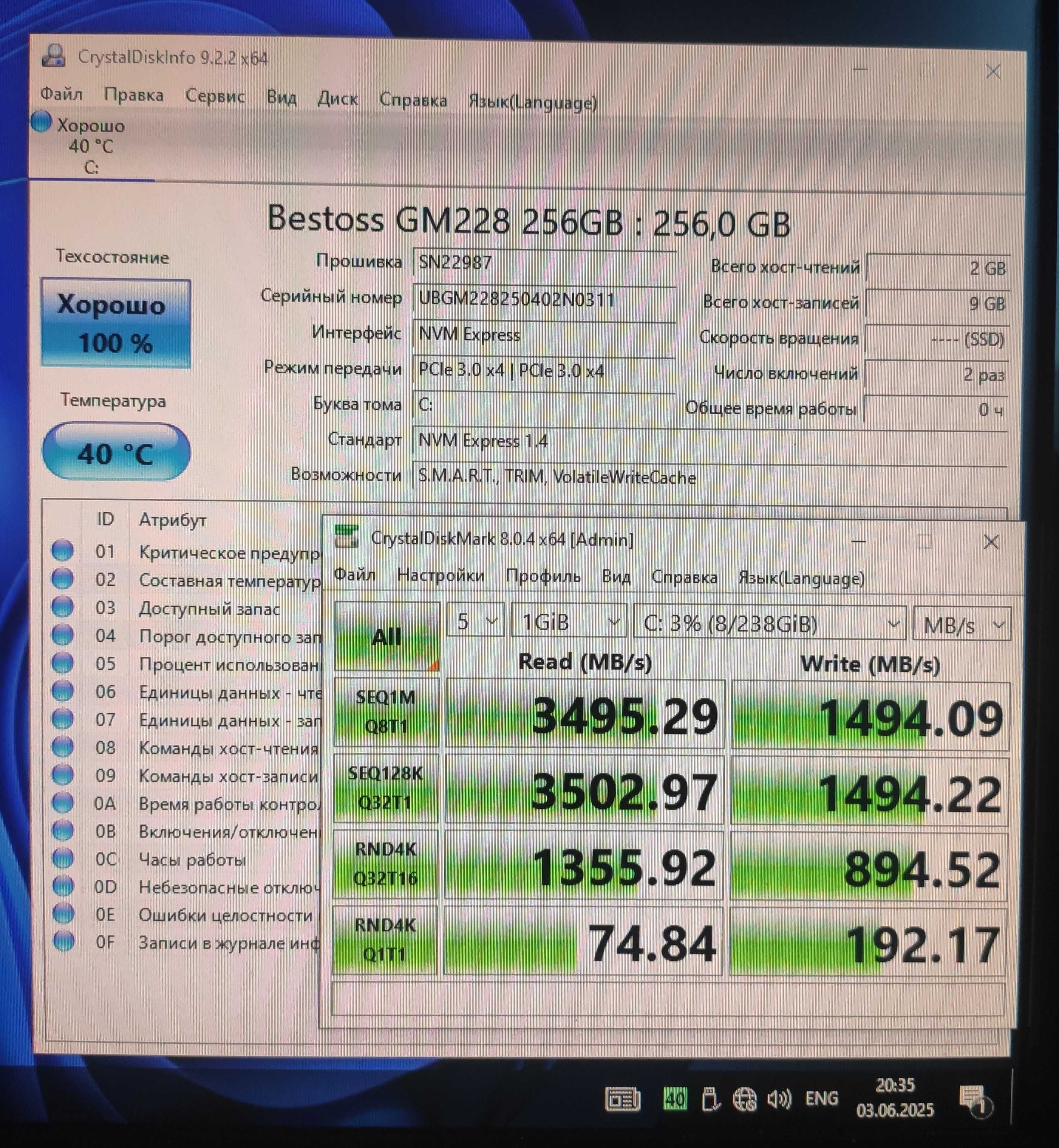The height and width of the screenshot is (1148, 1059).
Task: Click status circle of attribute 04
Action: [x=62, y=634]
